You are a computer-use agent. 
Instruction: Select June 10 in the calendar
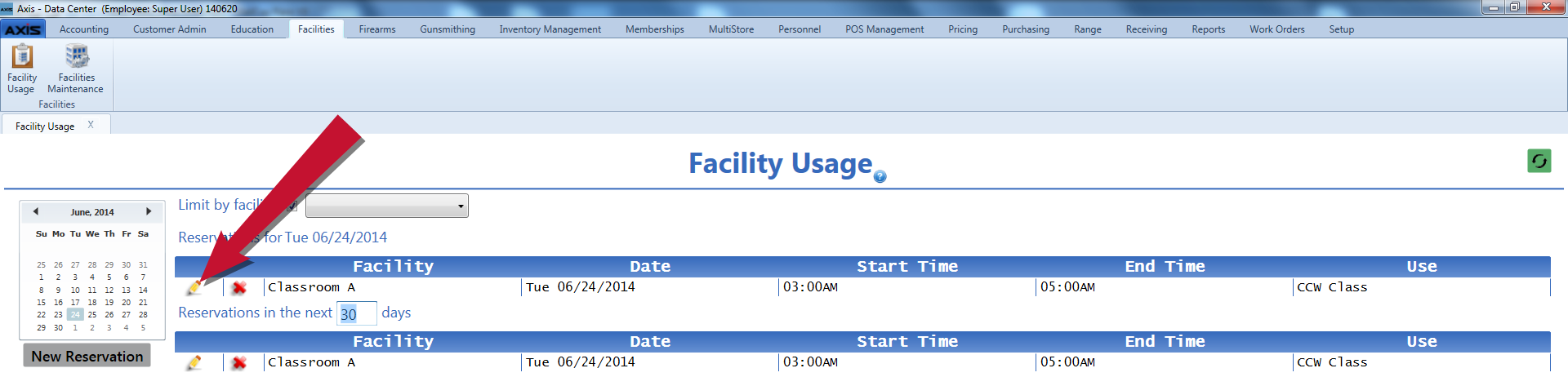coord(75,291)
